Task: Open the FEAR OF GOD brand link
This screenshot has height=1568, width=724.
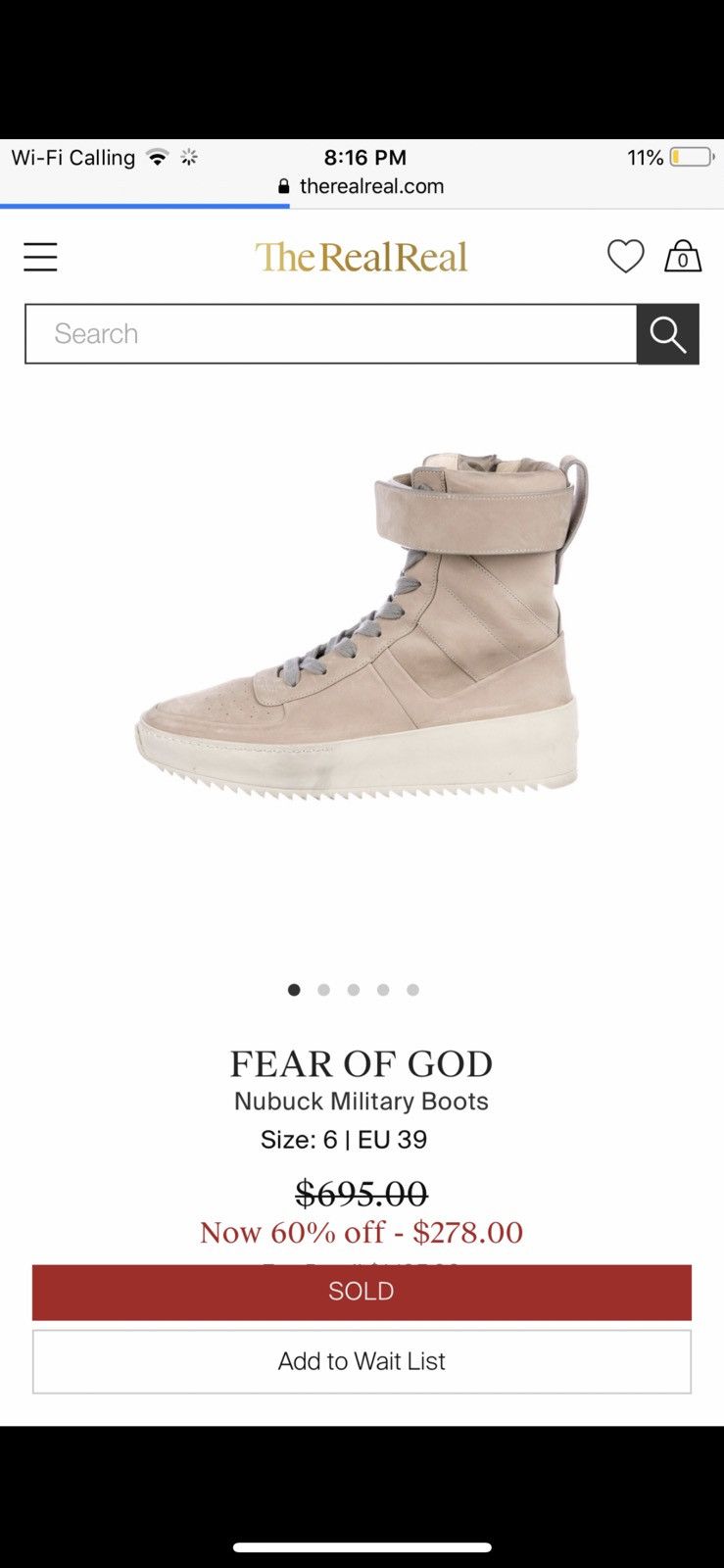Action: (x=362, y=1064)
